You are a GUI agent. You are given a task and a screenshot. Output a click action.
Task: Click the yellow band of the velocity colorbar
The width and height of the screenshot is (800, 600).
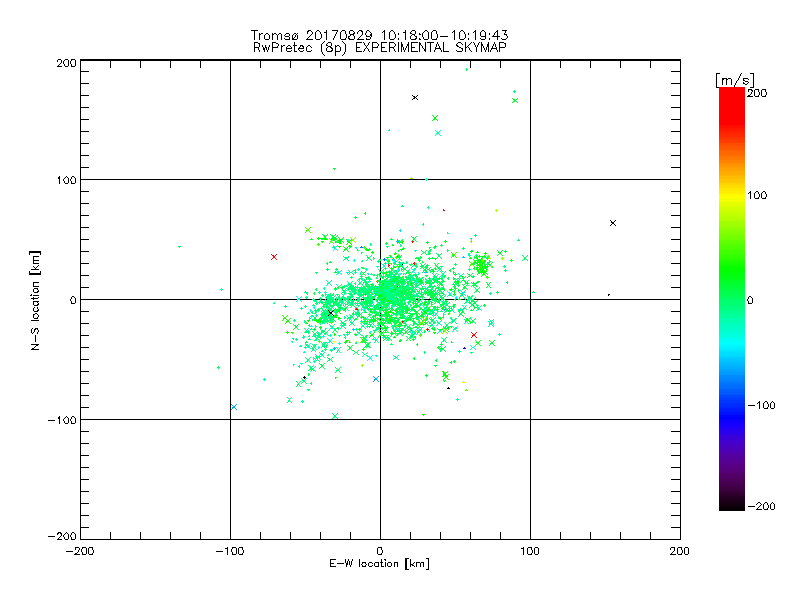pos(732,195)
